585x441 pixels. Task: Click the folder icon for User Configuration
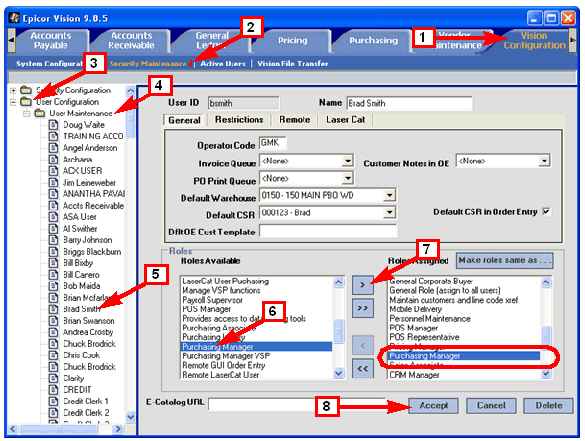tap(26, 101)
